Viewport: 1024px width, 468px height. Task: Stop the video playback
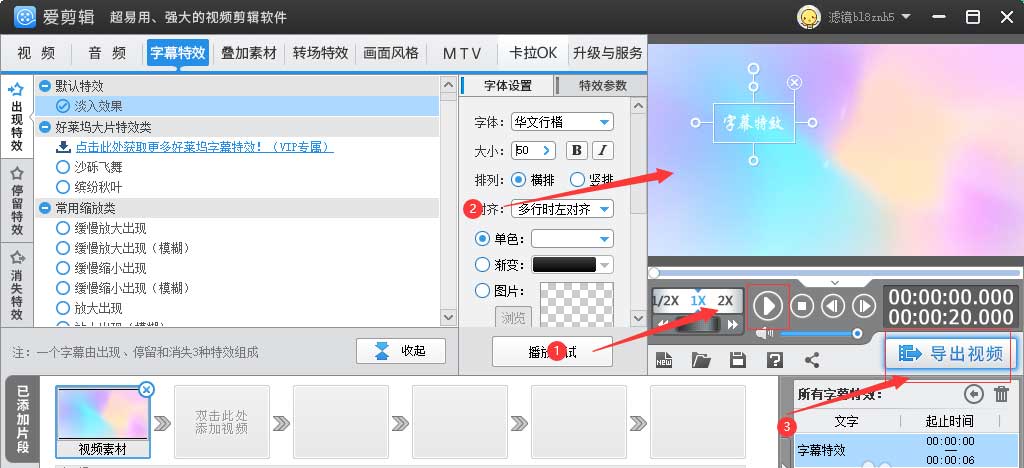[802, 305]
